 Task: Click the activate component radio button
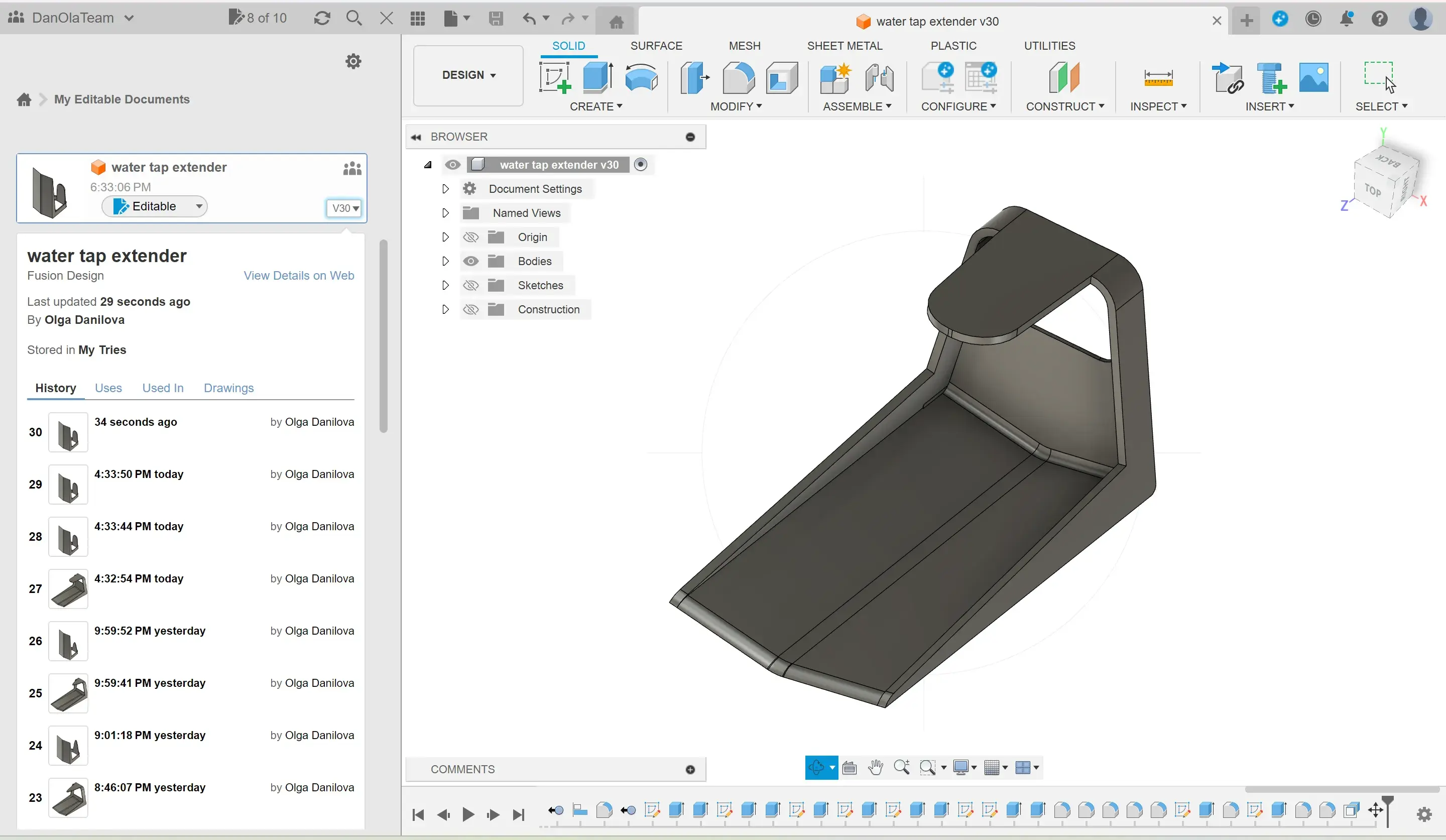[640, 165]
